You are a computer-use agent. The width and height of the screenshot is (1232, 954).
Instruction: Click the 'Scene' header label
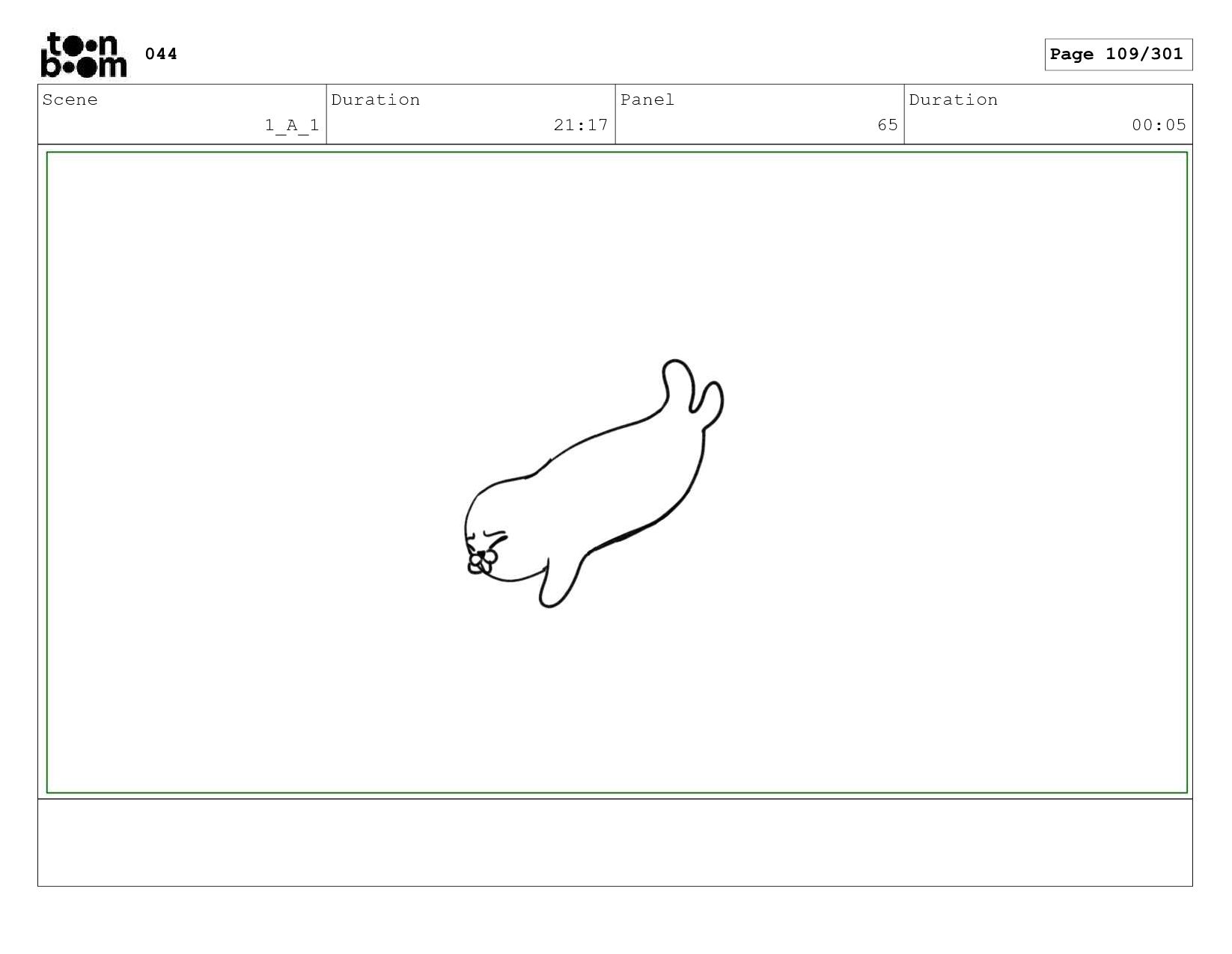[x=70, y=100]
